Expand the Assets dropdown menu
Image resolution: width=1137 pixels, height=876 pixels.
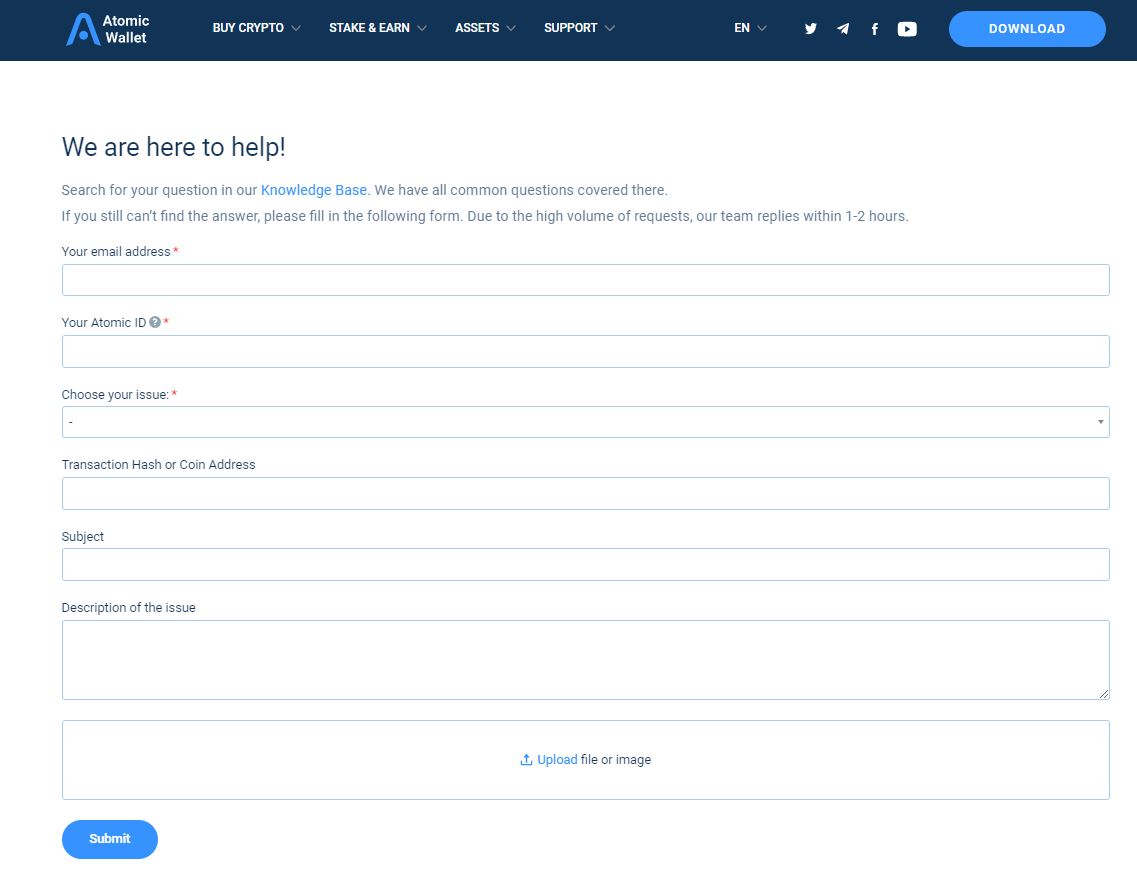click(485, 28)
